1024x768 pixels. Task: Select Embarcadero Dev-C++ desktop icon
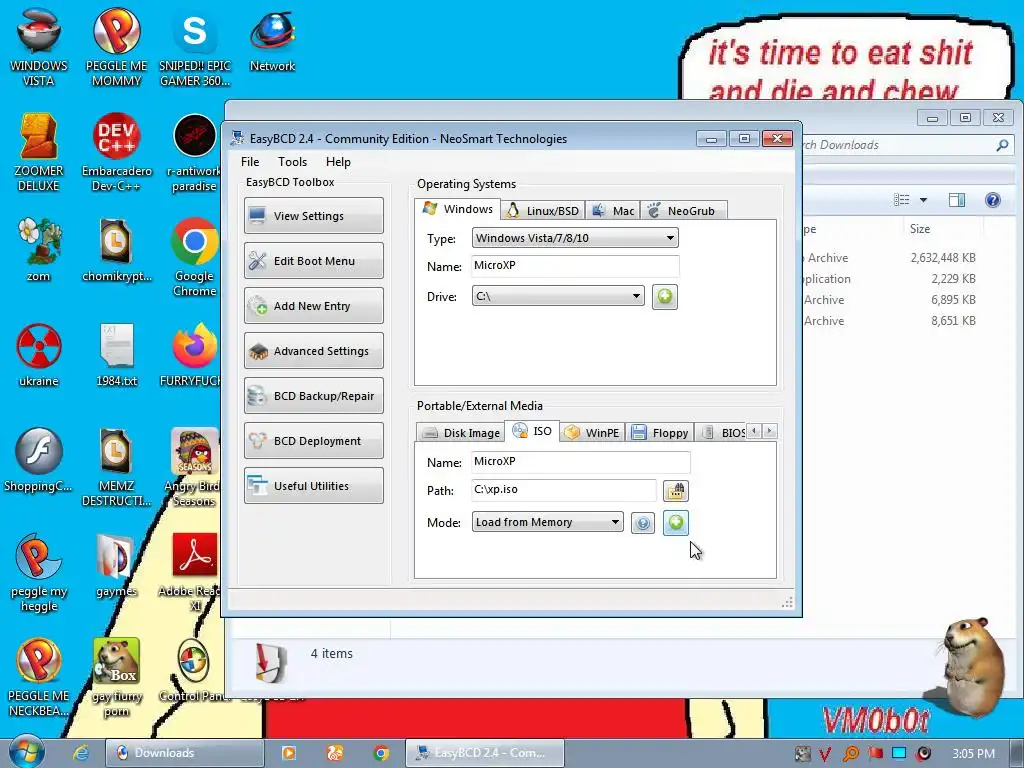pyautogui.click(x=116, y=153)
